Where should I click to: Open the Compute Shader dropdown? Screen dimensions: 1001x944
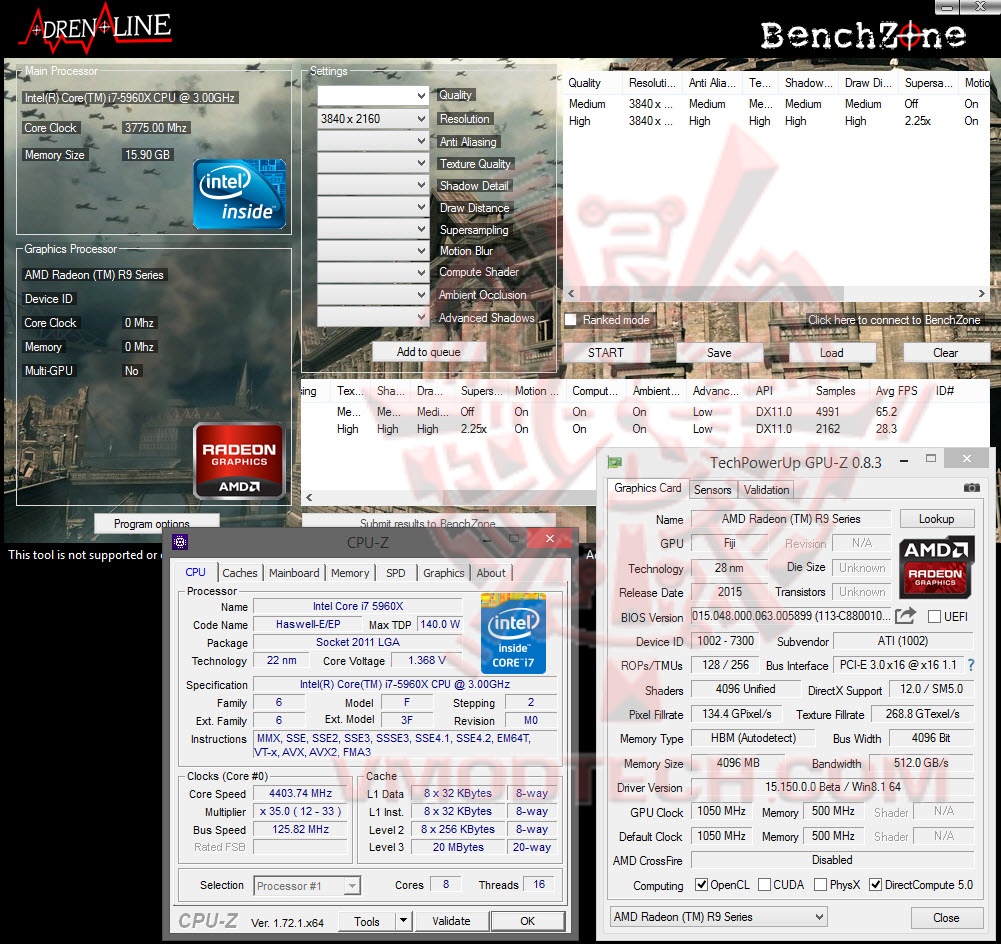coord(372,273)
